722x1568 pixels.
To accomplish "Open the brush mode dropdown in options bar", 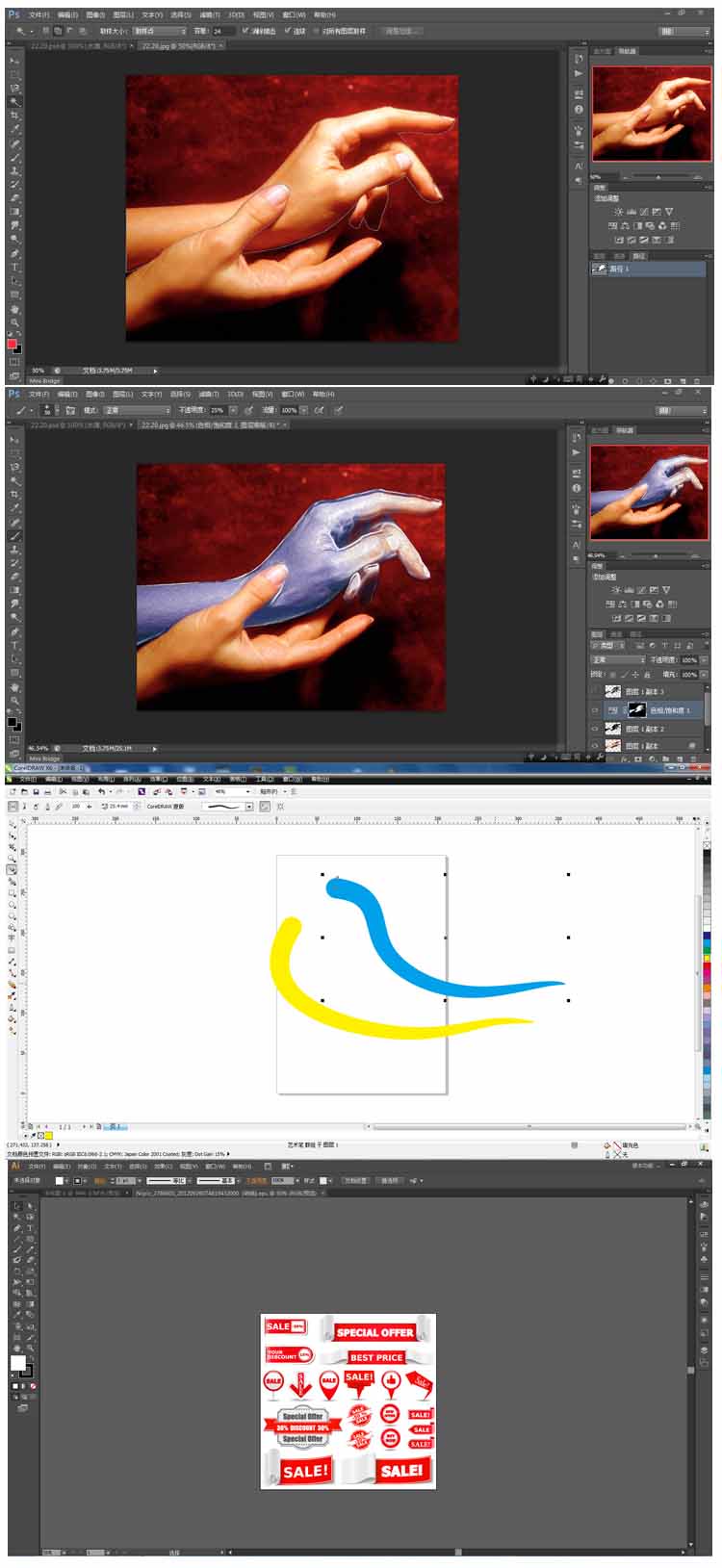I will point(137,410).
